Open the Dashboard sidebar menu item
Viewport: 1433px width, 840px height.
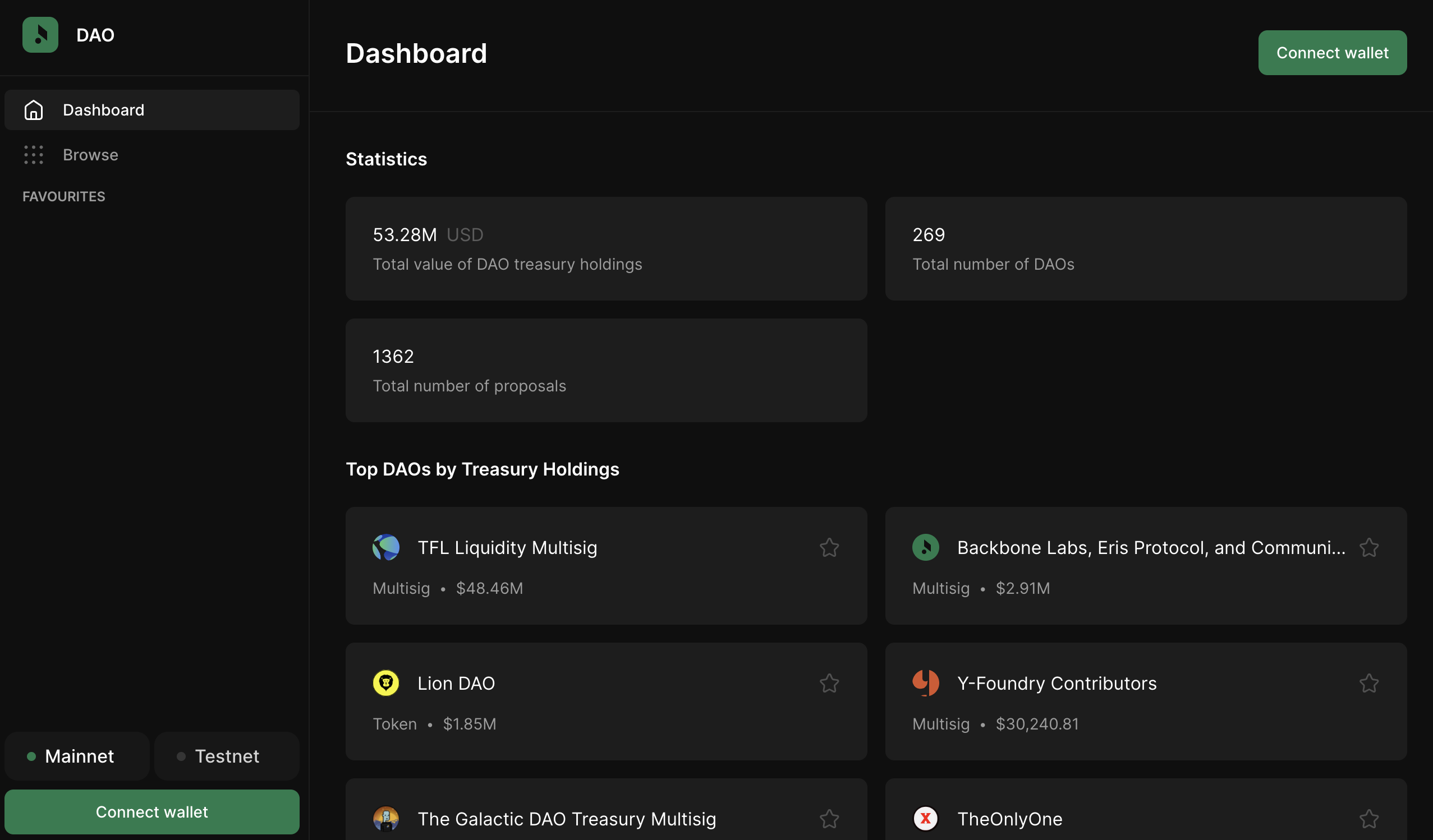[x=152, y=110]
